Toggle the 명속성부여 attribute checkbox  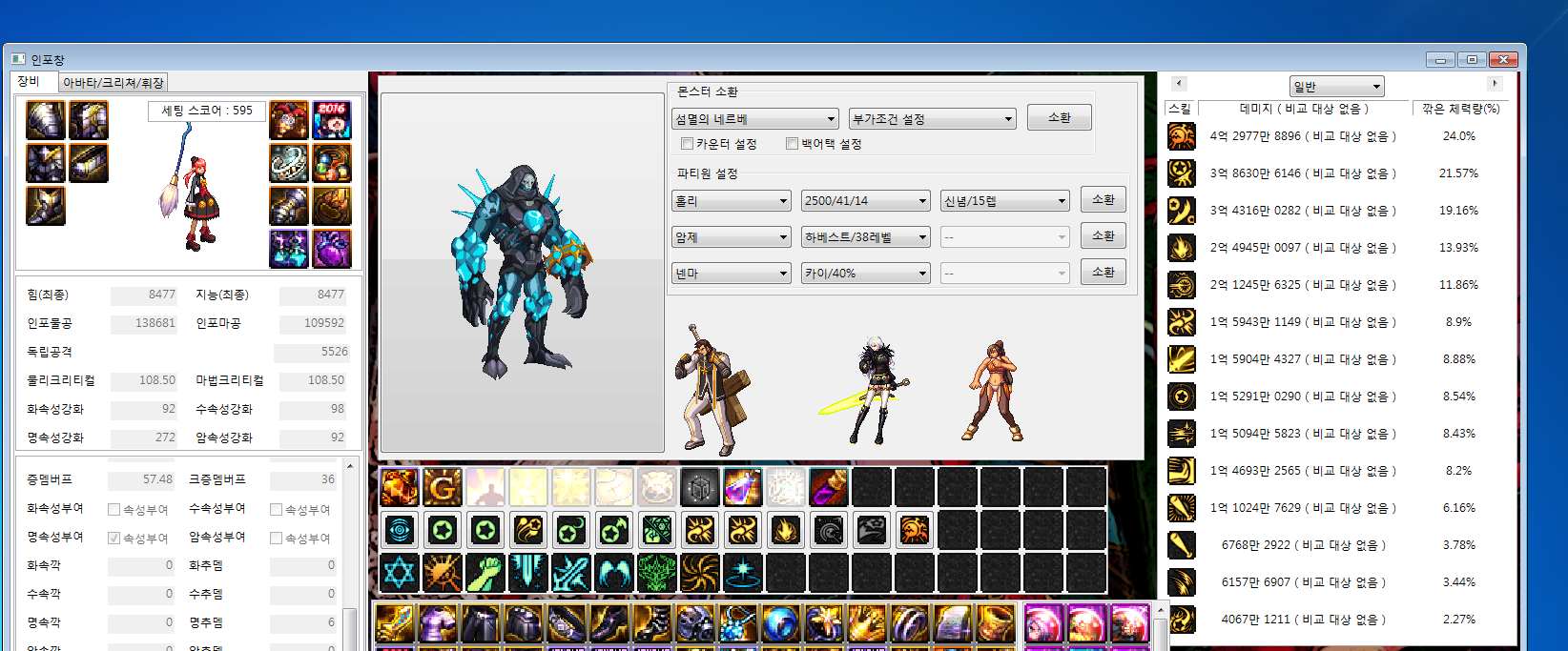point(114,539)
